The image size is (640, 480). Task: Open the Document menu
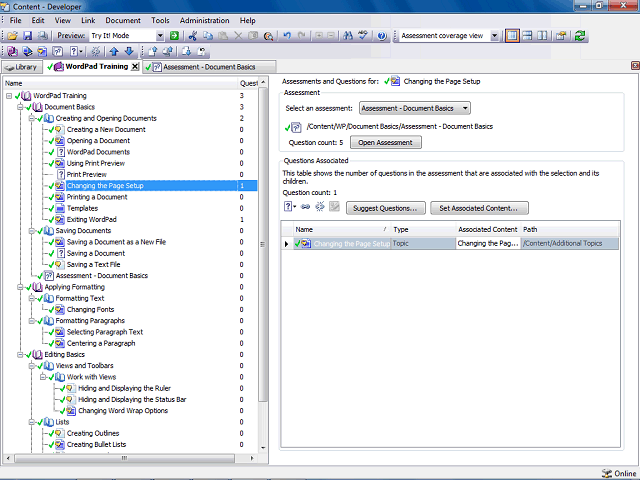click(x=123, y=20)
